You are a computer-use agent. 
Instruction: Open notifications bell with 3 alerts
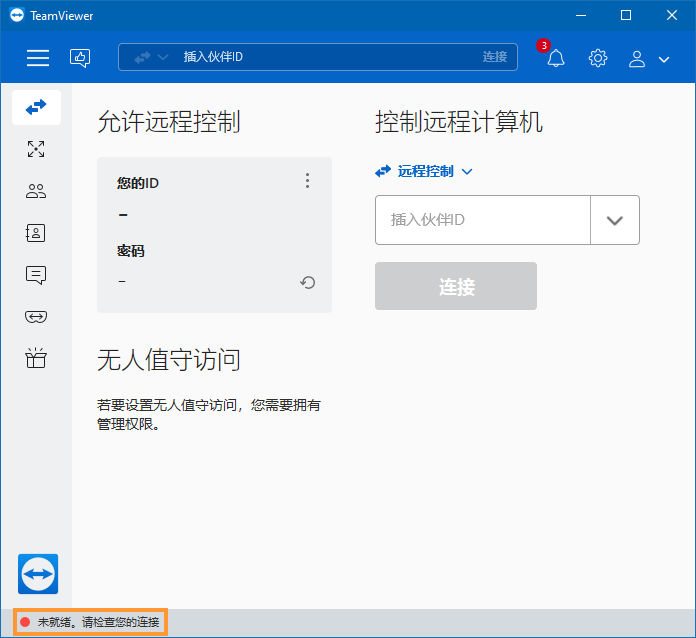point(555,58)
